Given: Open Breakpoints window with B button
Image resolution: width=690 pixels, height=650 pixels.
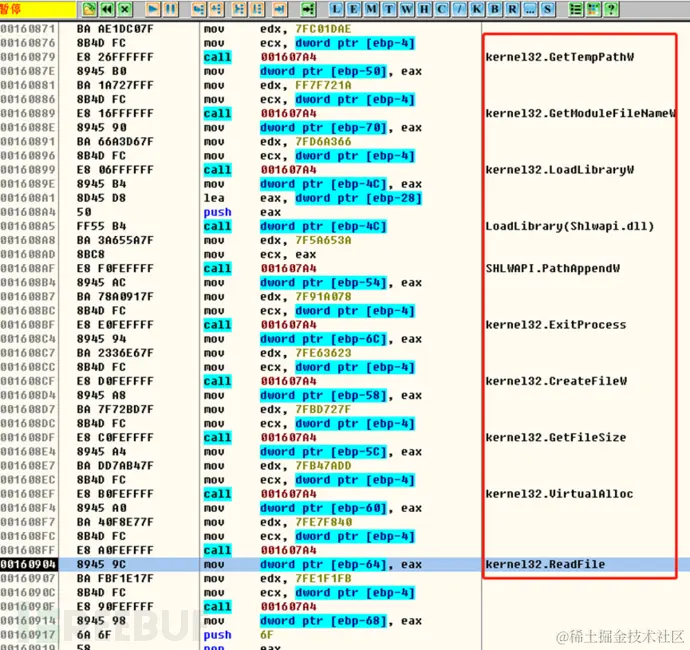Looking at the screenshot, I should point(495,9).
